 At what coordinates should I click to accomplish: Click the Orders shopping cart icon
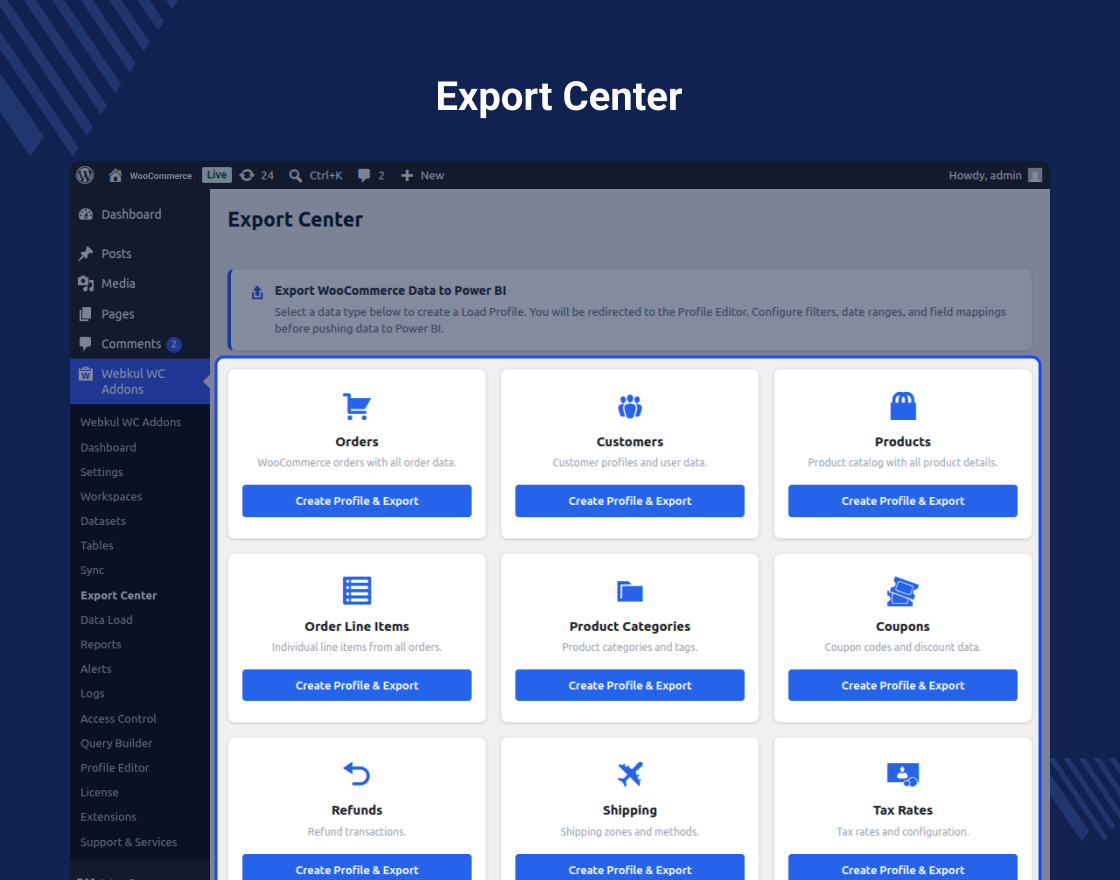click(x=356, y=406)
